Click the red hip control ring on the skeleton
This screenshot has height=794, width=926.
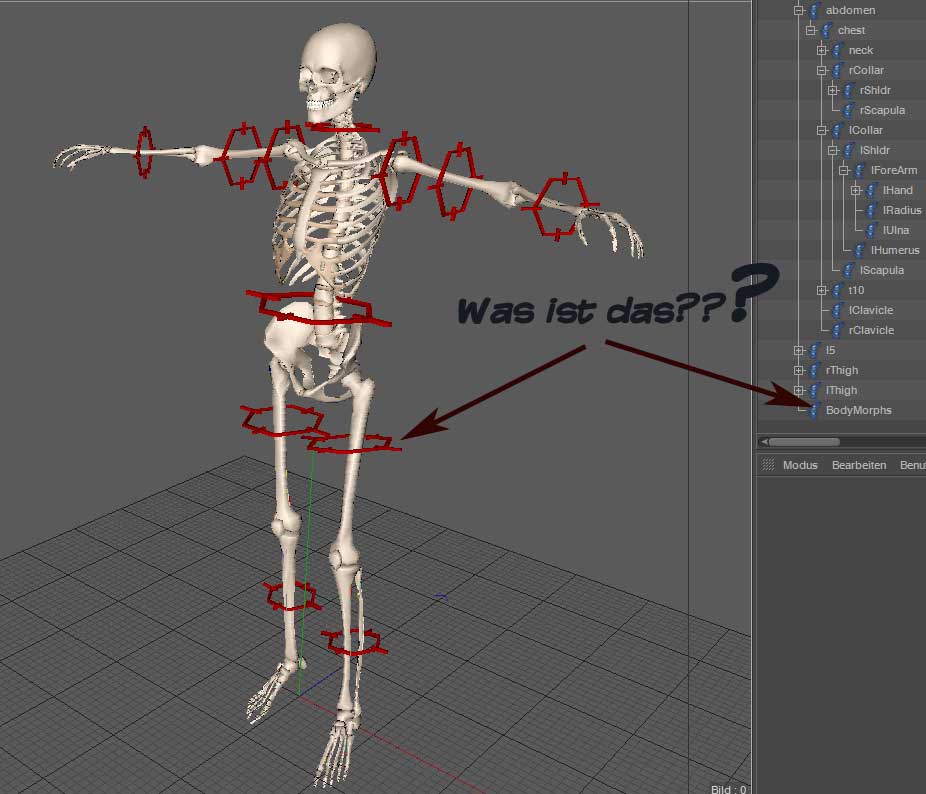319,308
